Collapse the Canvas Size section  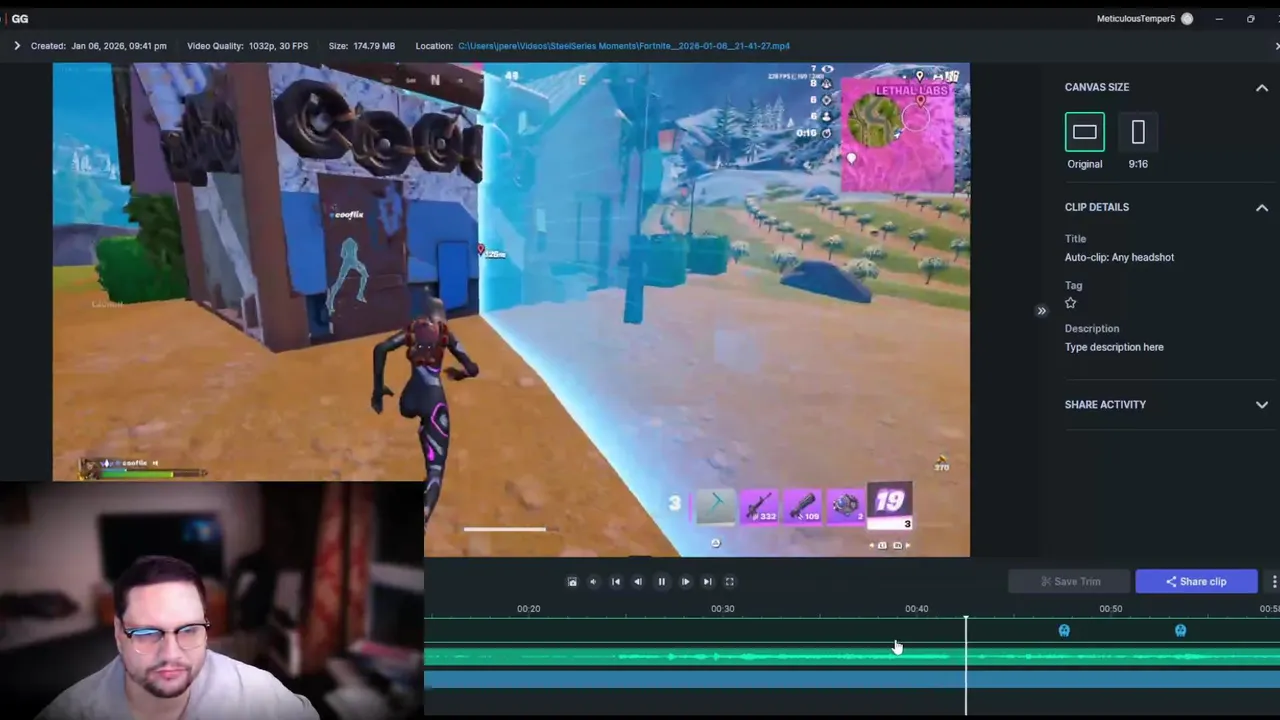point(1262,88)
